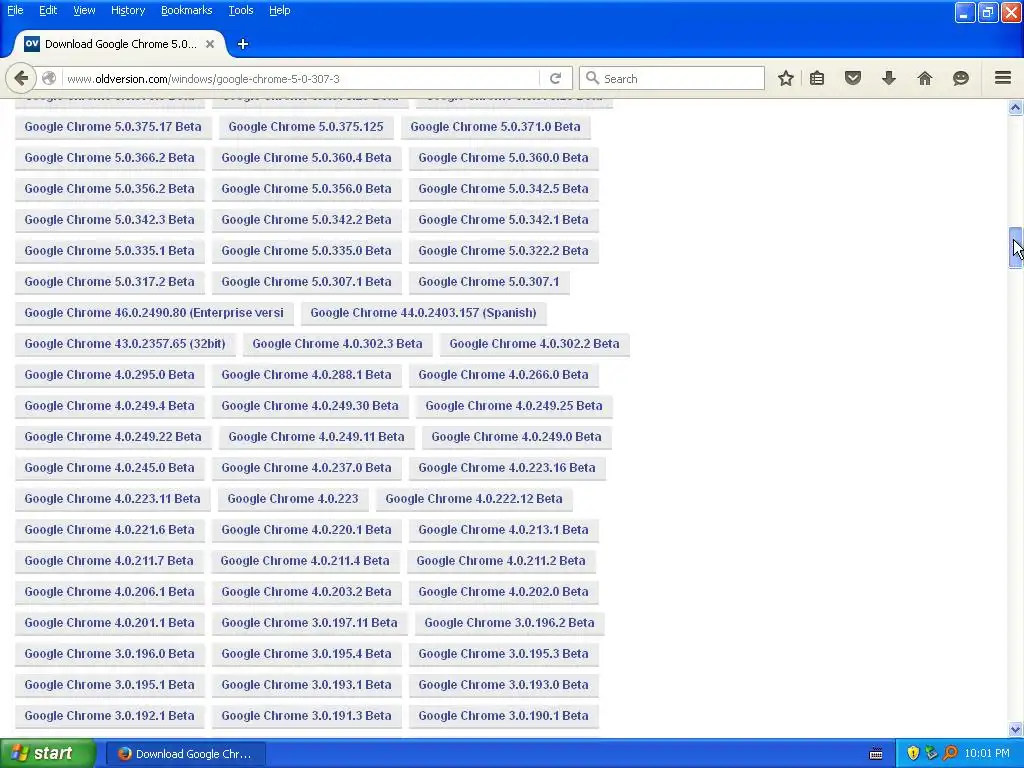Click the scrollbar down arrow

point(1016,729)
